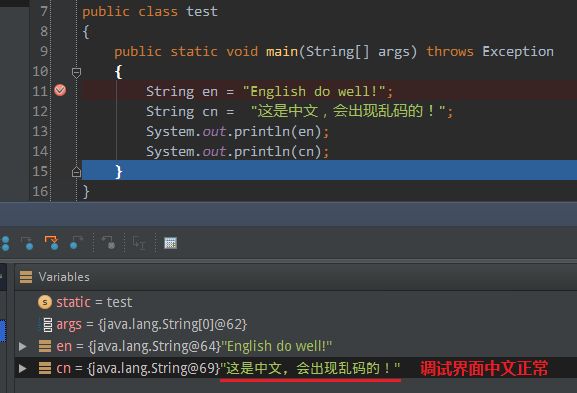The height and width of the screenshot is (393, 577).
Task: Expand the cn variable node
Action: 23,368
